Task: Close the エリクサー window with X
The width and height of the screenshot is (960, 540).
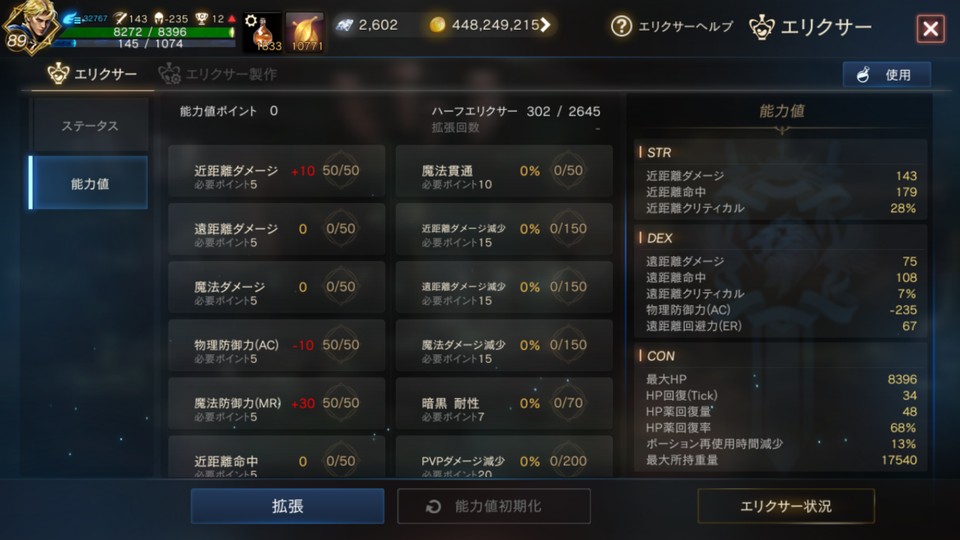Action: (931, 29)
